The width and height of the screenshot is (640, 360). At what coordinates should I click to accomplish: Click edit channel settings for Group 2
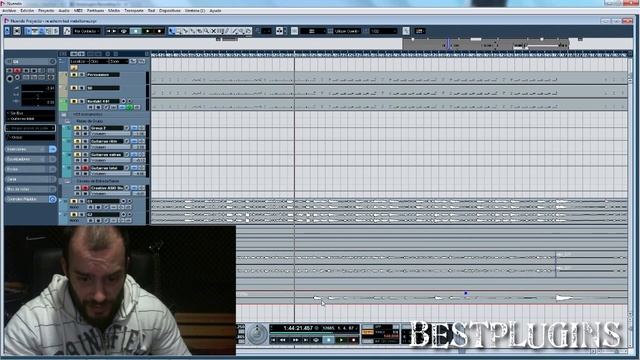pyautogui.click(x=127, y=128)
